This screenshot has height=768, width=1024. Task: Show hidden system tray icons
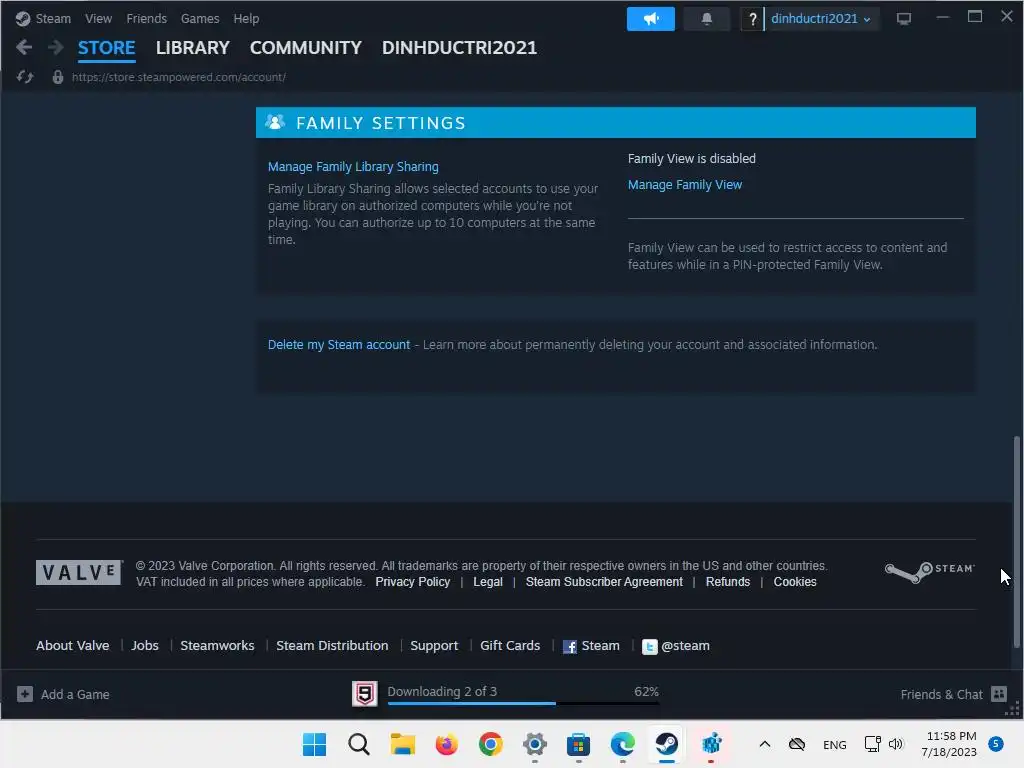(765, 744)
